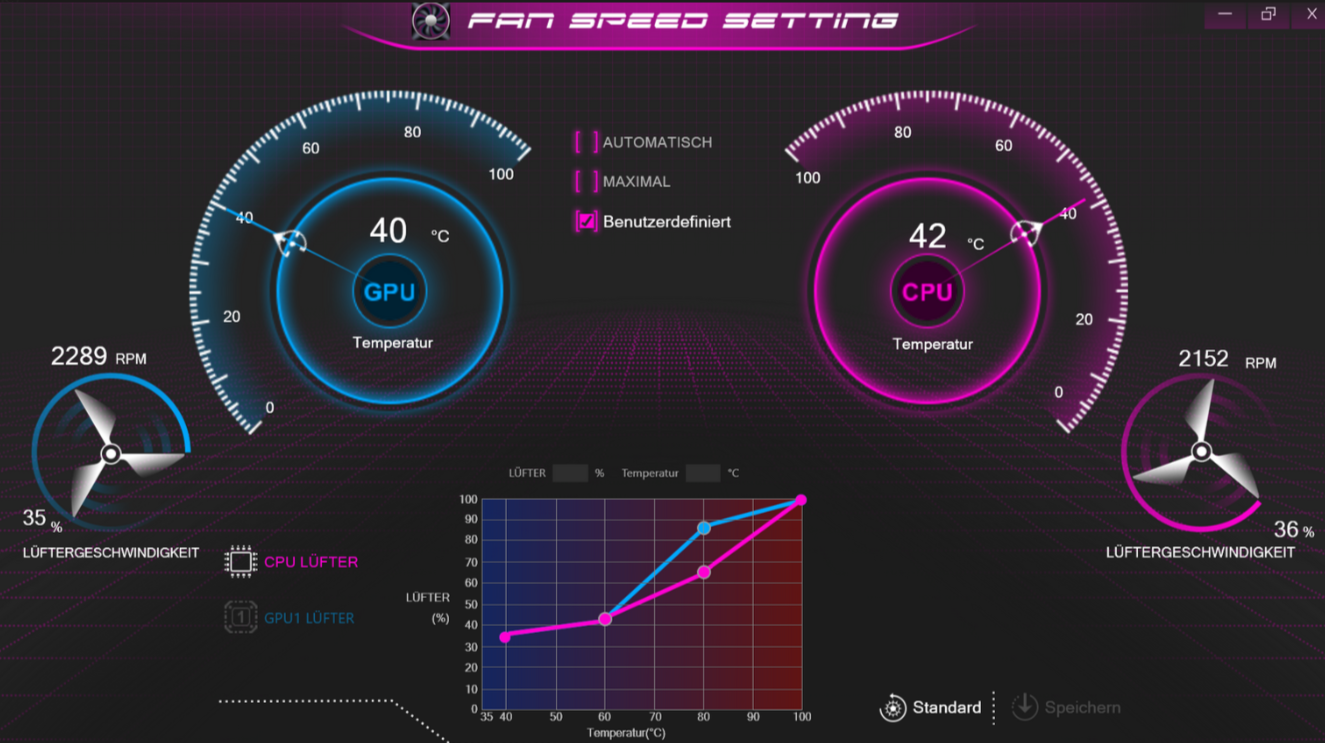Click the pink CPU fan blade icon
This screenshot has width=1325, height=743.
(1201, 452)
